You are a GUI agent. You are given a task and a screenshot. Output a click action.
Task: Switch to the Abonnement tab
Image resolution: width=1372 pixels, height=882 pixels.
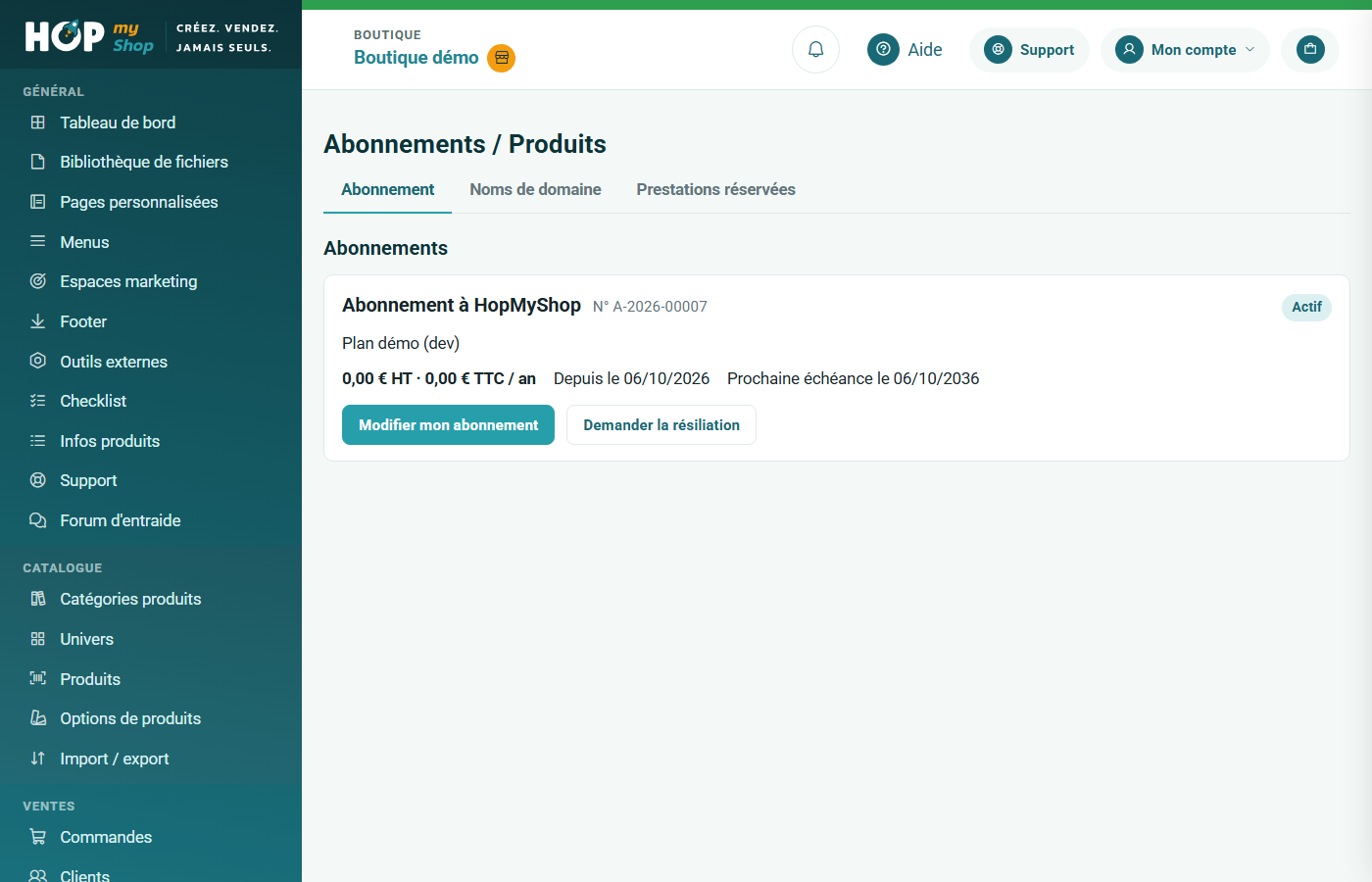pyautogui.click(x=387, y=189)
